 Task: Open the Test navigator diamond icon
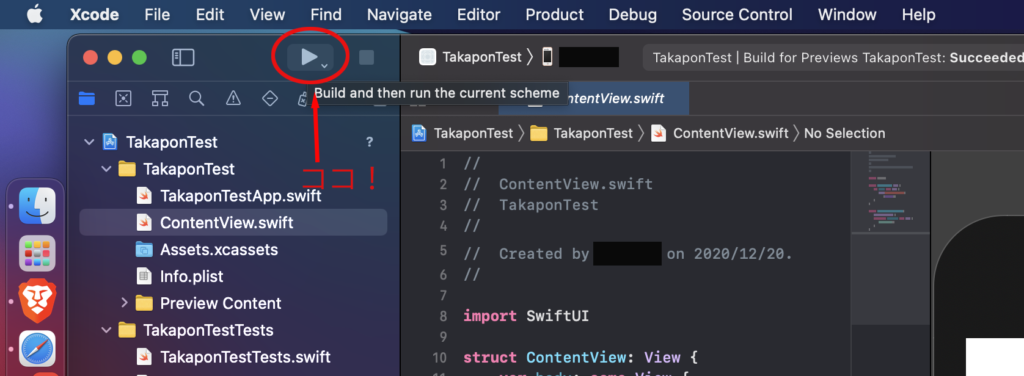click(x=270, y=98)
